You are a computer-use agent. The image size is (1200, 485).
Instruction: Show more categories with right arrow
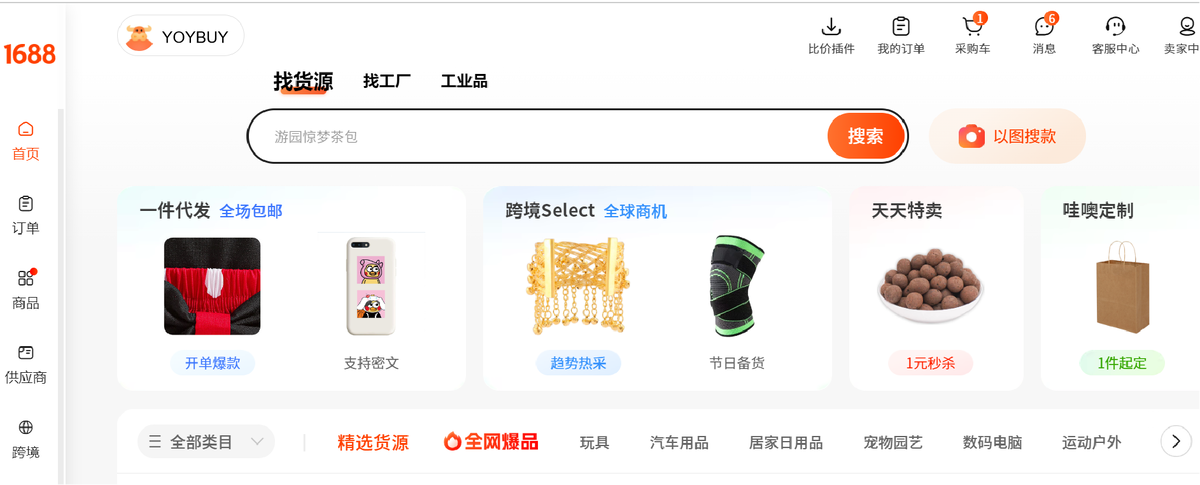(1176, 441)
